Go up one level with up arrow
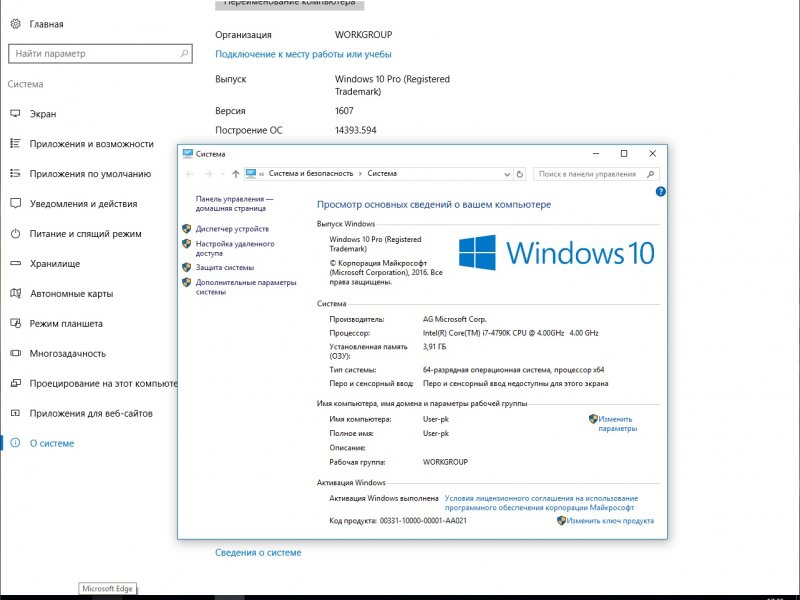 (x=235, y=174)
